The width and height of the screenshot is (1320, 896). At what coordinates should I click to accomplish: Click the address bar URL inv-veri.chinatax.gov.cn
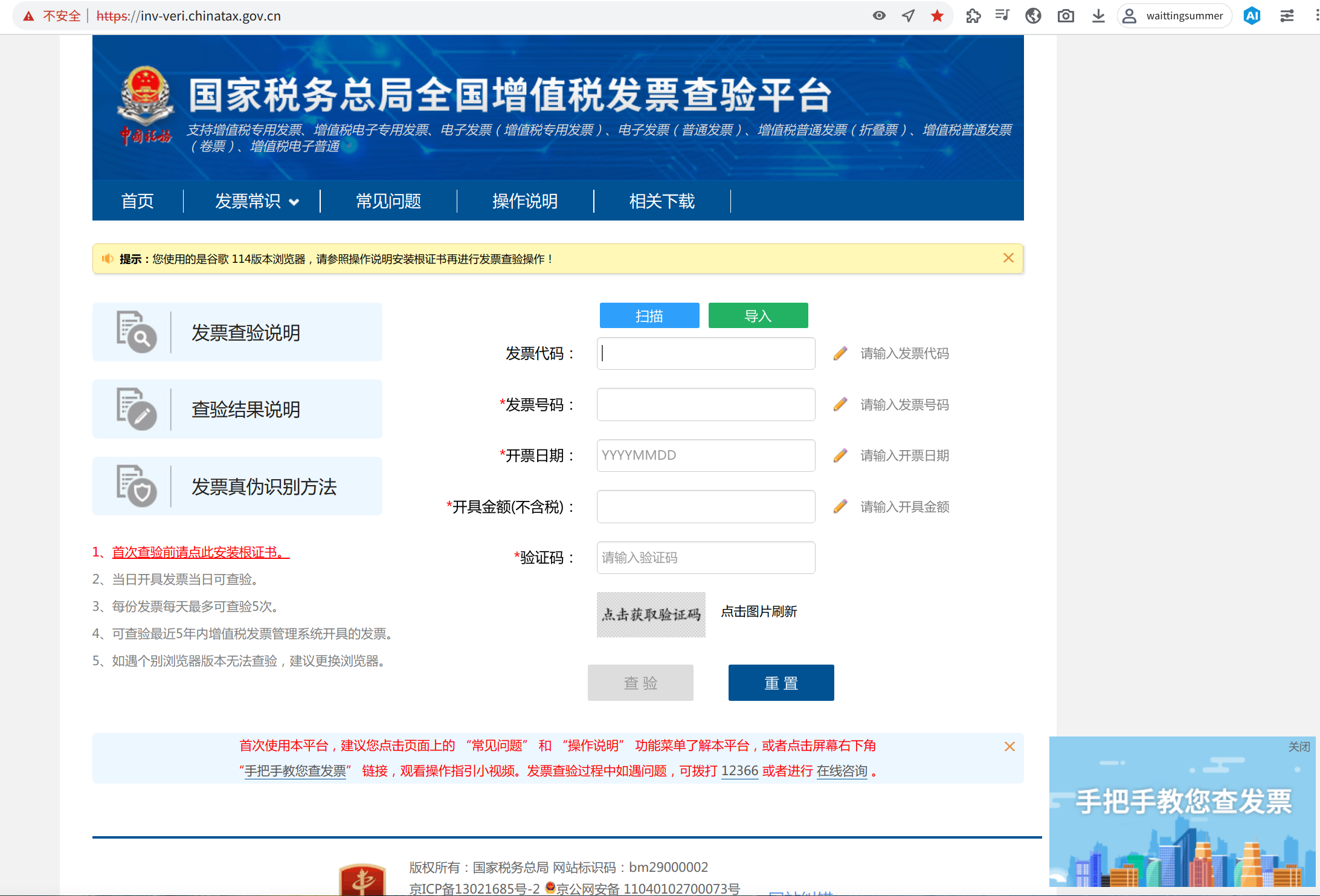(x=188, y=16)
